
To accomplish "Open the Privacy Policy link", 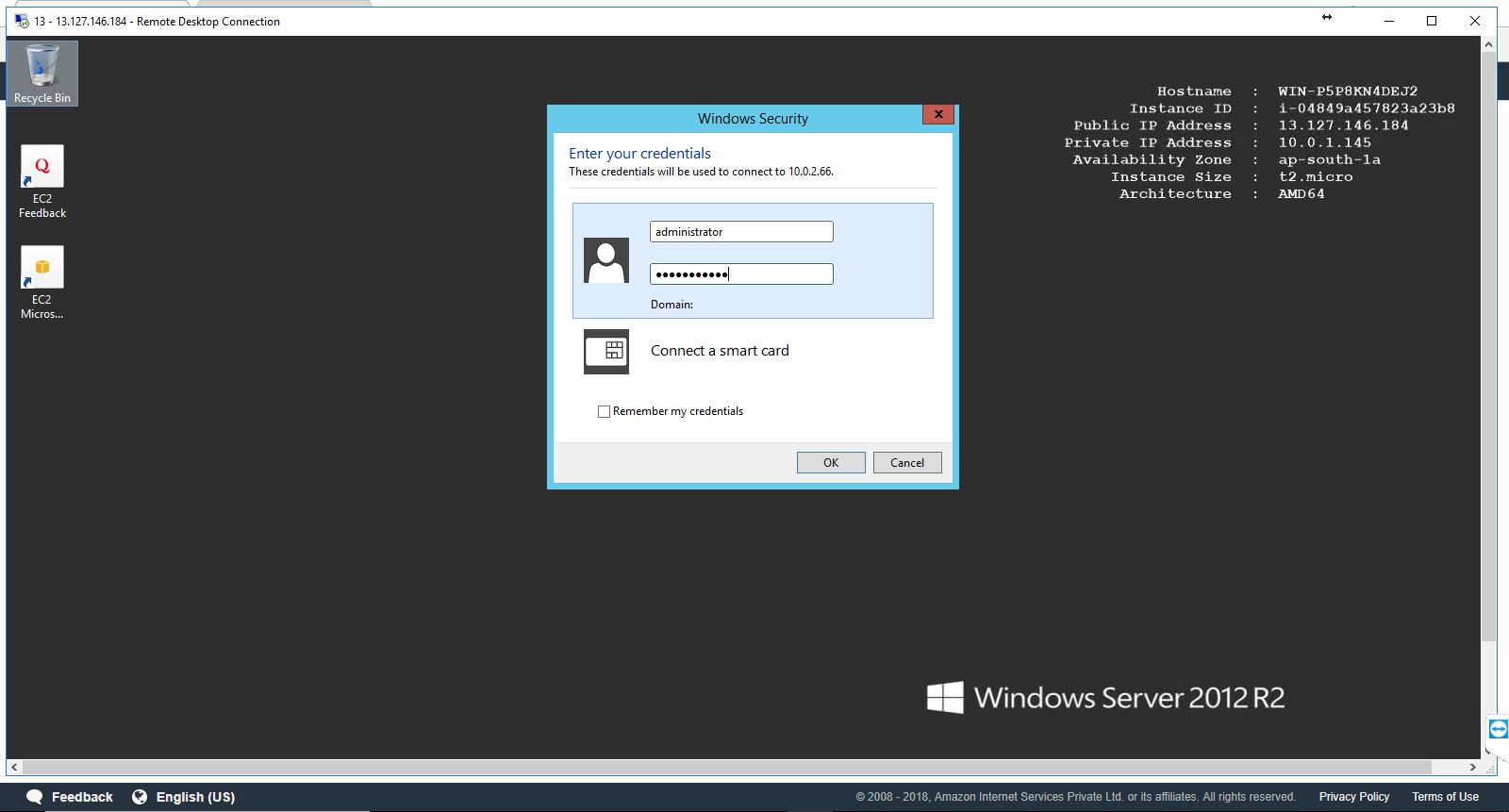I will click(x=1353, y=797).
